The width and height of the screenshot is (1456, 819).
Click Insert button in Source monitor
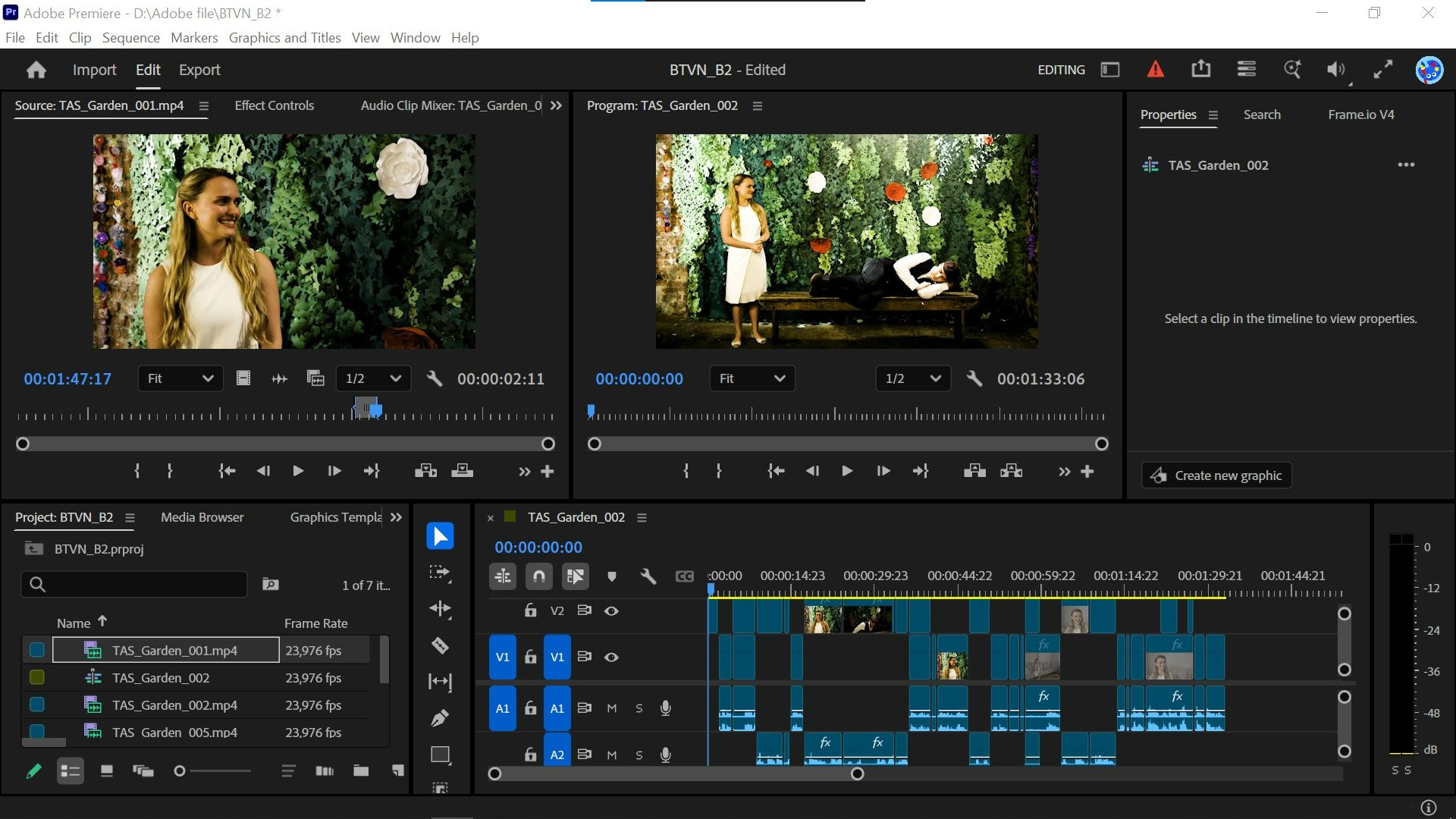point(425,472)
